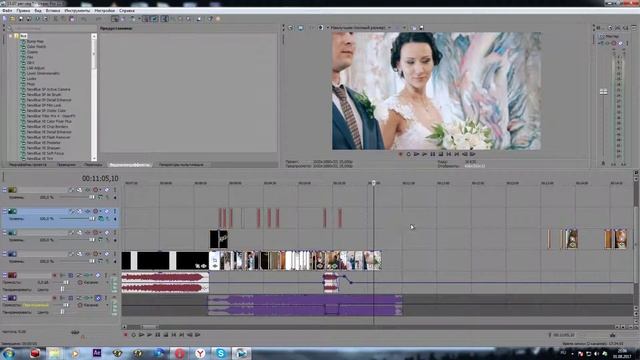The width and height of the screenshot is (640, 360).
Task: Adjust the level slider of the top video track
Action: tap(92, 197)
